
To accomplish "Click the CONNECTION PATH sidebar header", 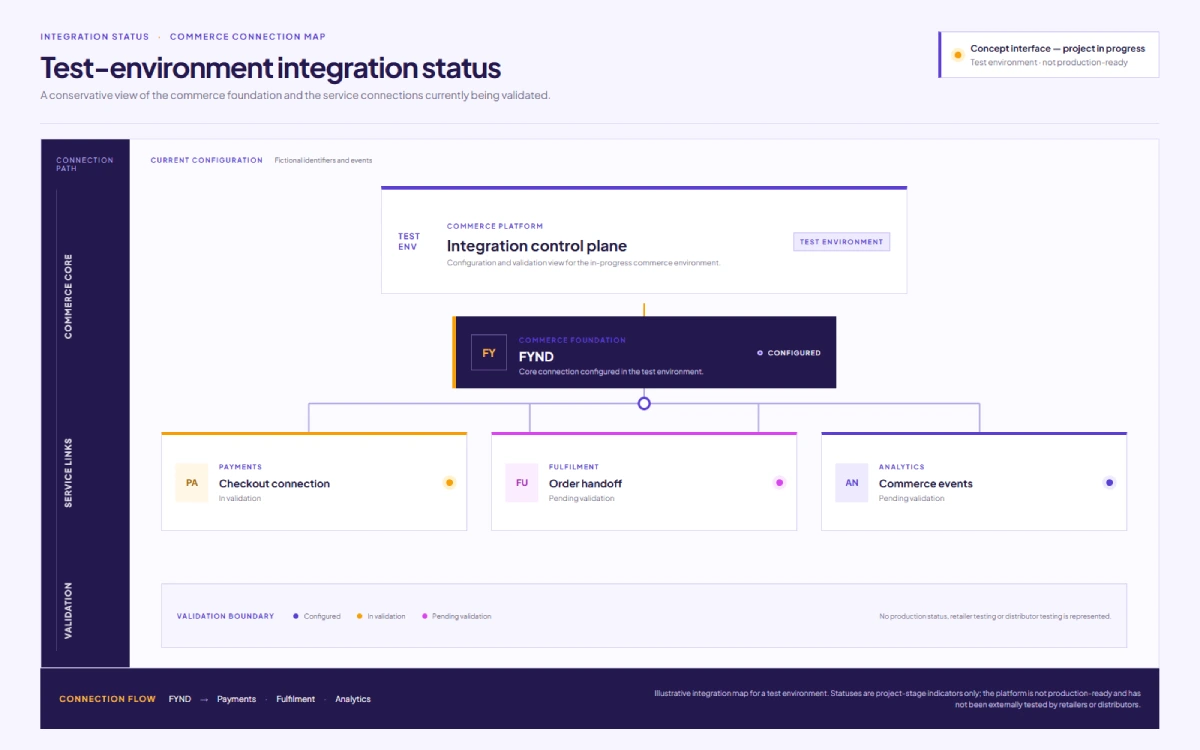I will pos(85,164).
